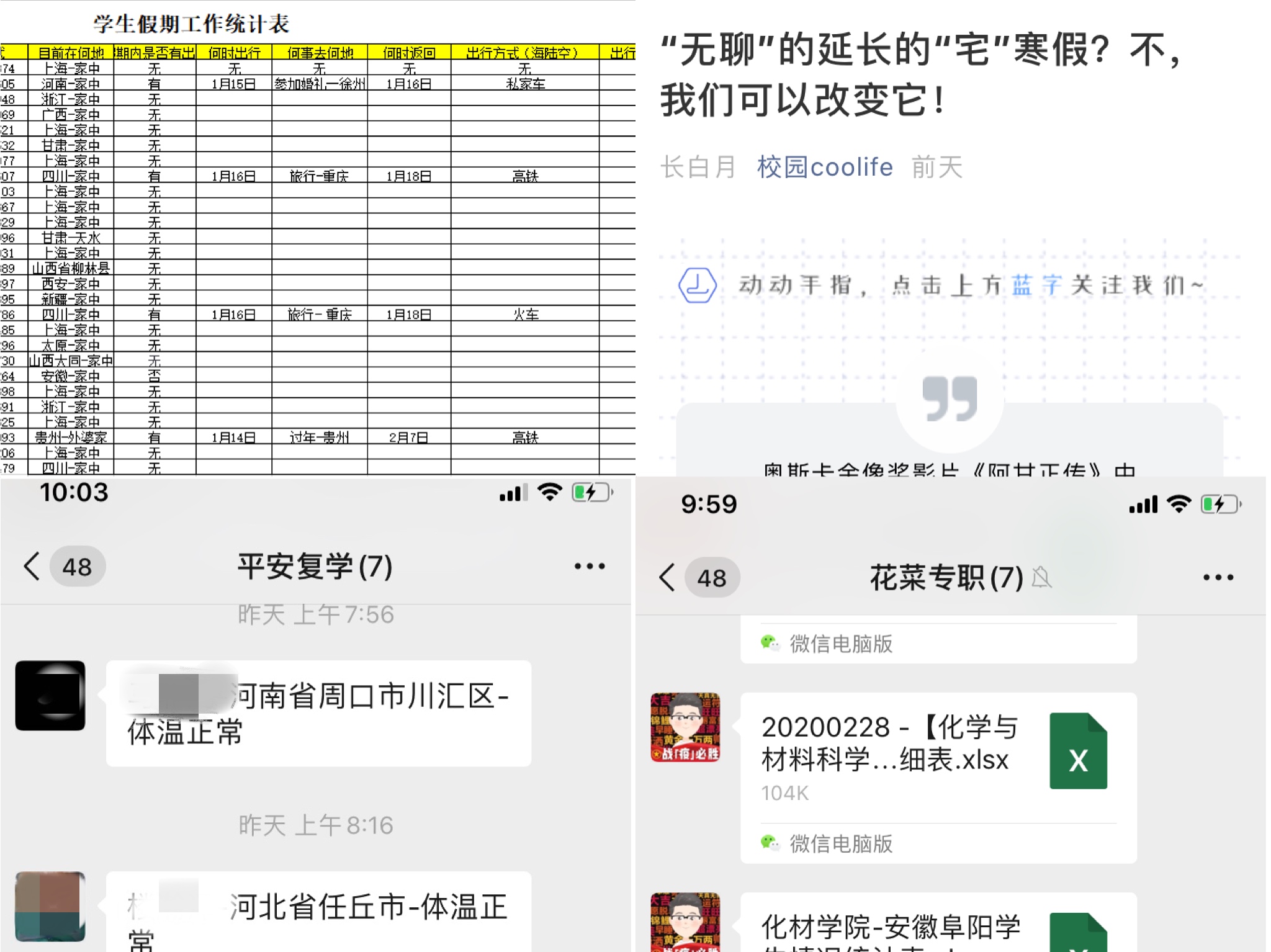The width and height of the screenshot is (1271, 952).
Task: Select cell 参加婚礼-徐州
Action: (320, 84)
